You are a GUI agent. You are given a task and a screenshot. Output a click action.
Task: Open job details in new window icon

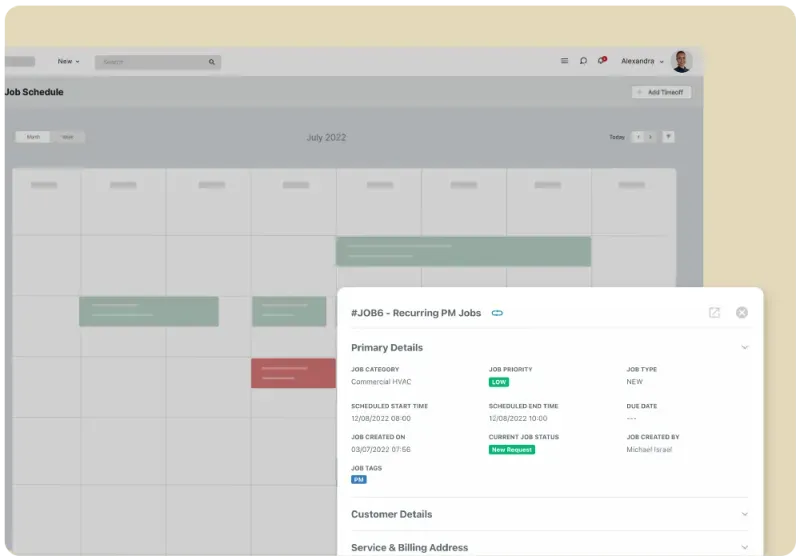(714, 313)
